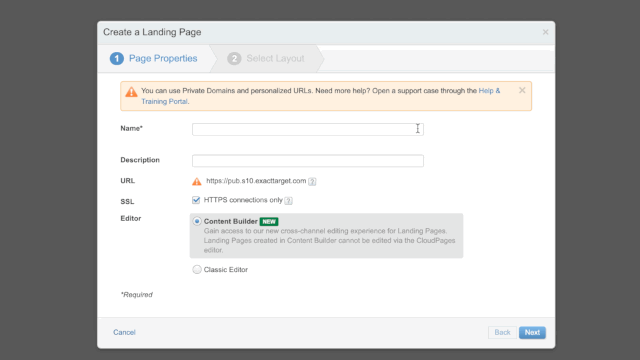This screenshot has width=640, height=360.
Task: Click the Back button
Action: point(502,332)
